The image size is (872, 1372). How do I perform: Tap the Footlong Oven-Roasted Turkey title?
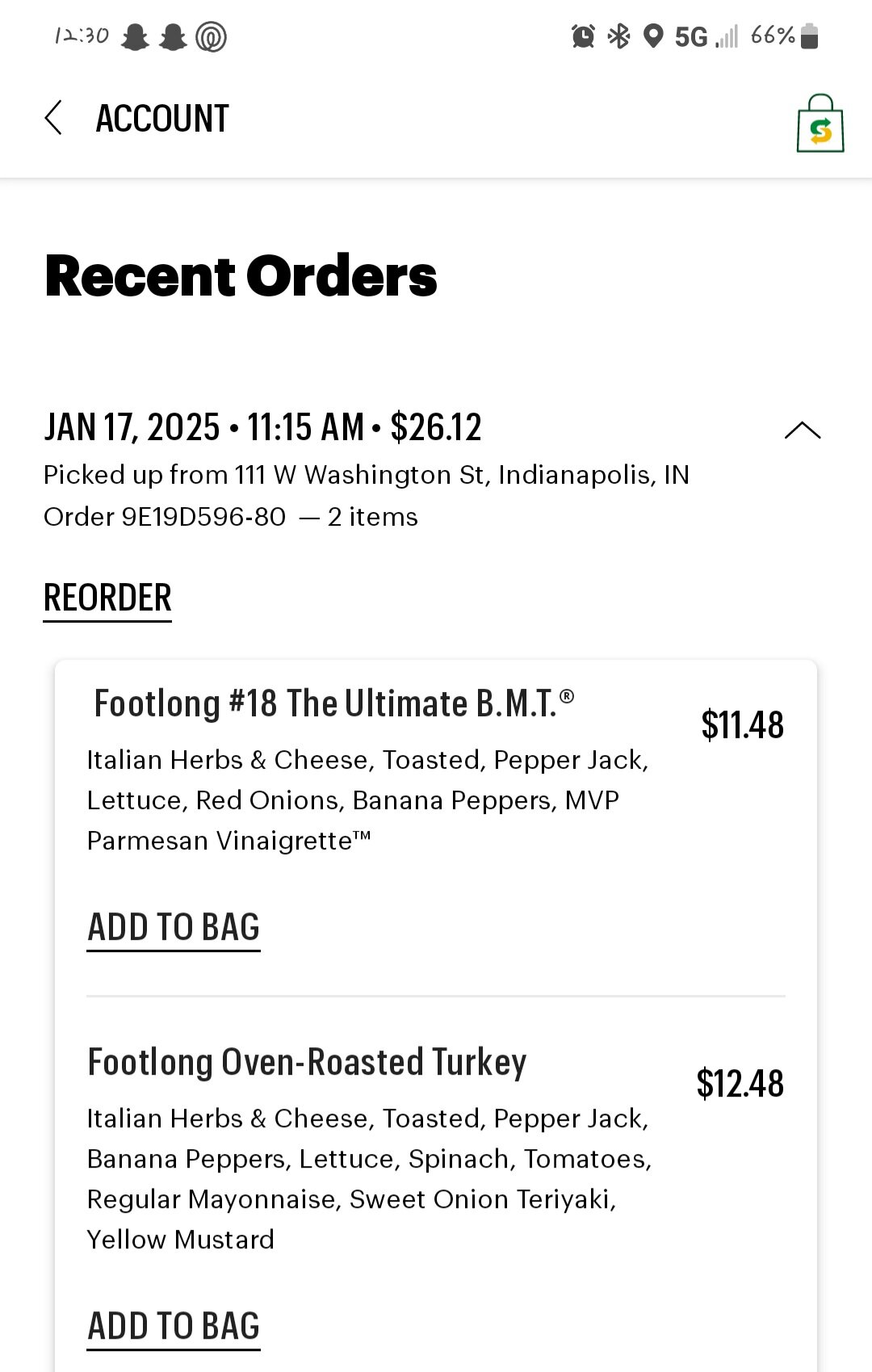[307, 1062]
